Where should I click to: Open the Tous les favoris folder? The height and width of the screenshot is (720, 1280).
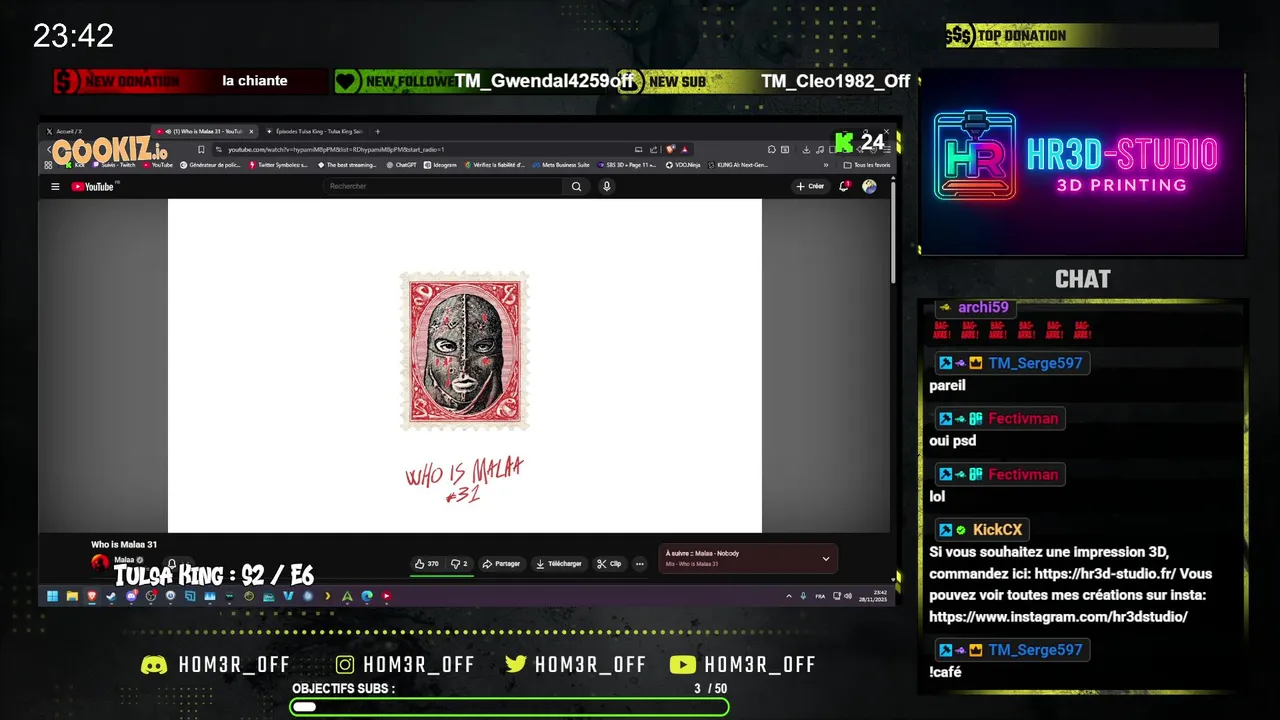(867, 165)
